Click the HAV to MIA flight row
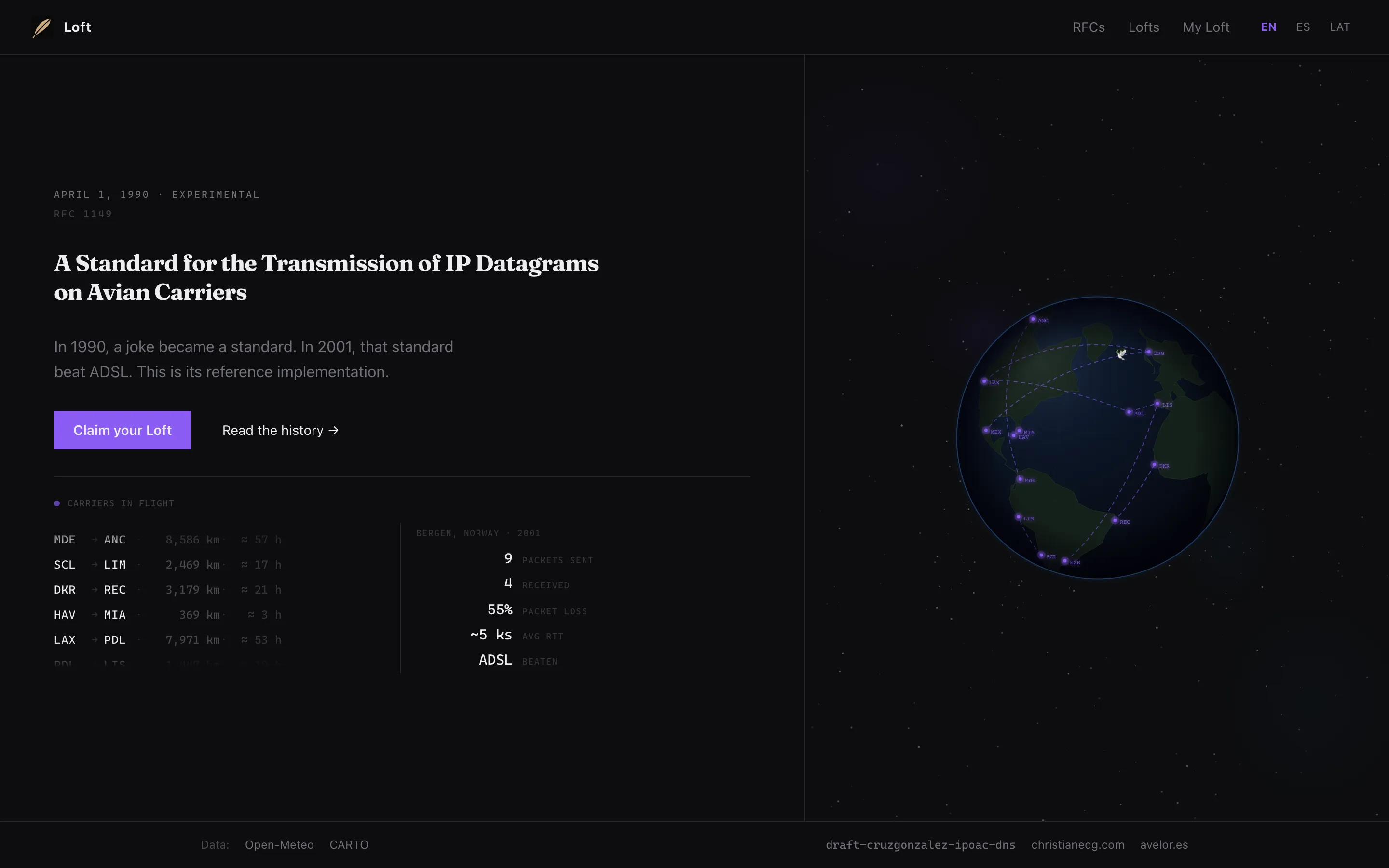1389x868 pixels. pos(168,615)
